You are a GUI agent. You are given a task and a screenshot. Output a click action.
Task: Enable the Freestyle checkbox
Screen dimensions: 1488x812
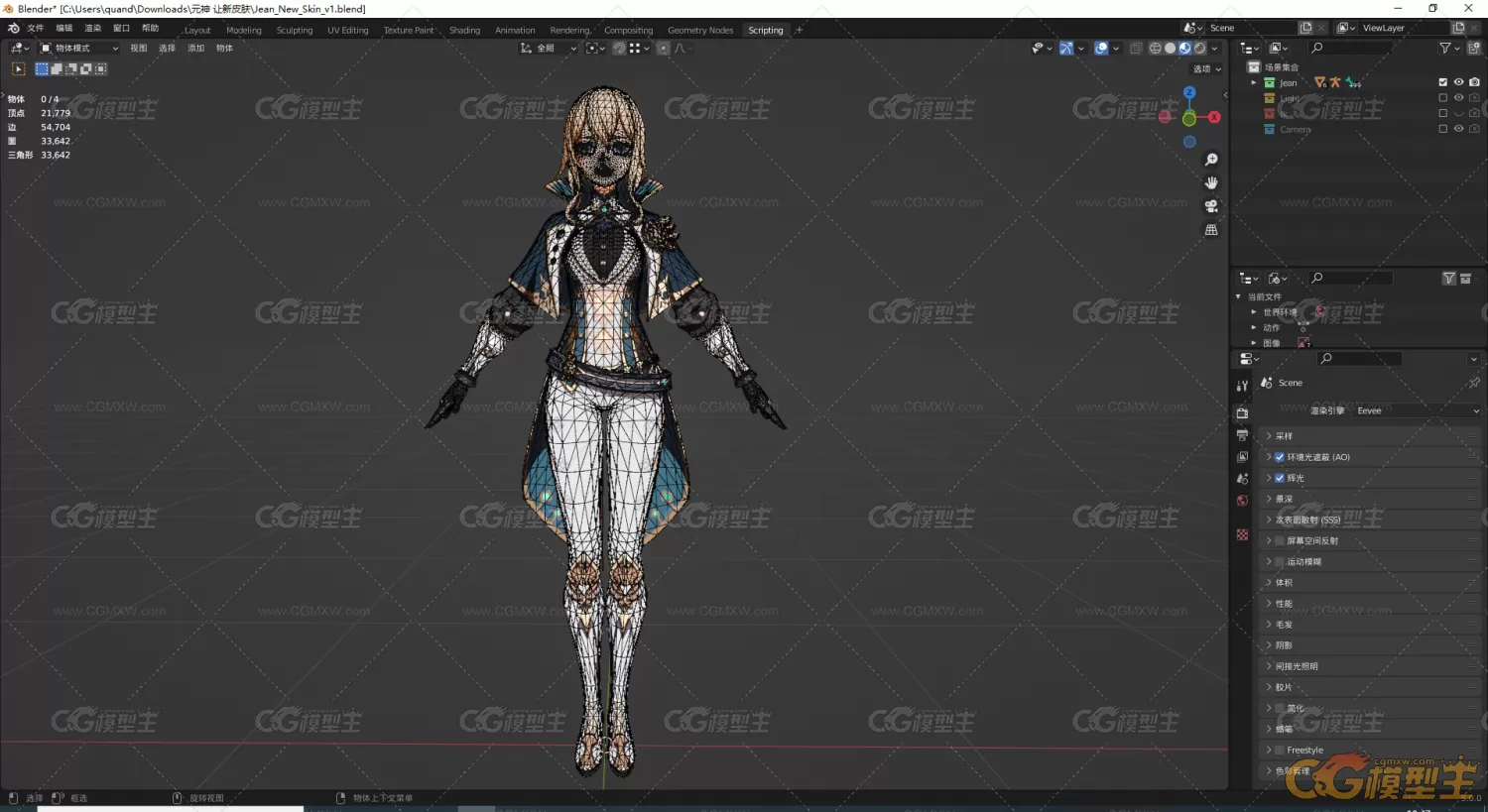1280,751
